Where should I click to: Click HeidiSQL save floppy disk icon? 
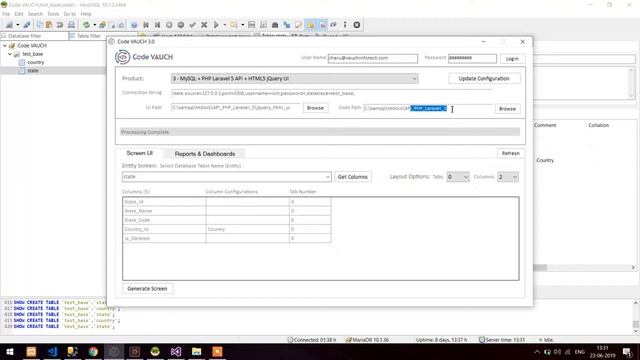251,25
